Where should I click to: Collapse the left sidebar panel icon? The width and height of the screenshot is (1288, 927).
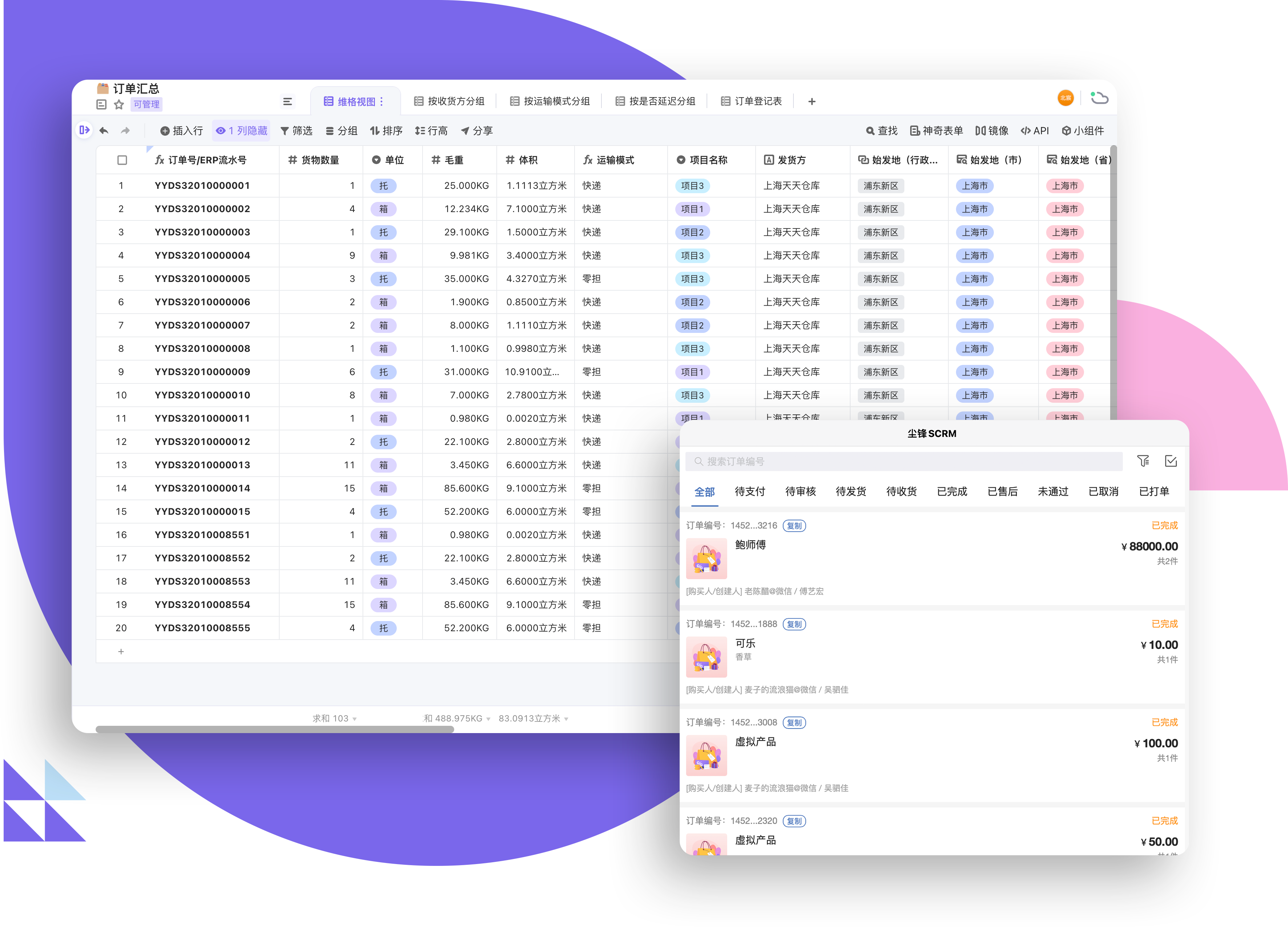[x=84, y=130]
